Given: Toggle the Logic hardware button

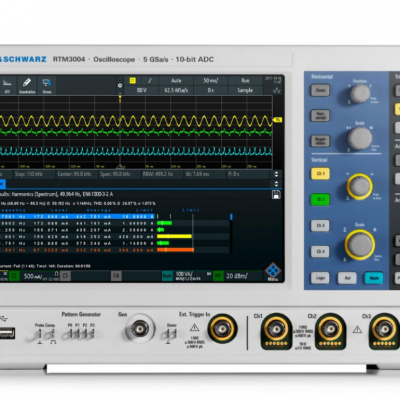Looking at the screenshot, I should click(320, 278).
